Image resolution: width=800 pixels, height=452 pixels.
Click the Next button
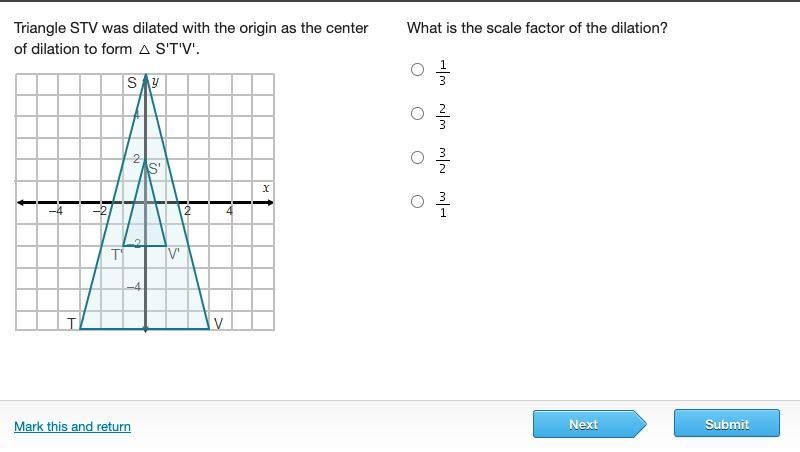[x=589, y=424]
